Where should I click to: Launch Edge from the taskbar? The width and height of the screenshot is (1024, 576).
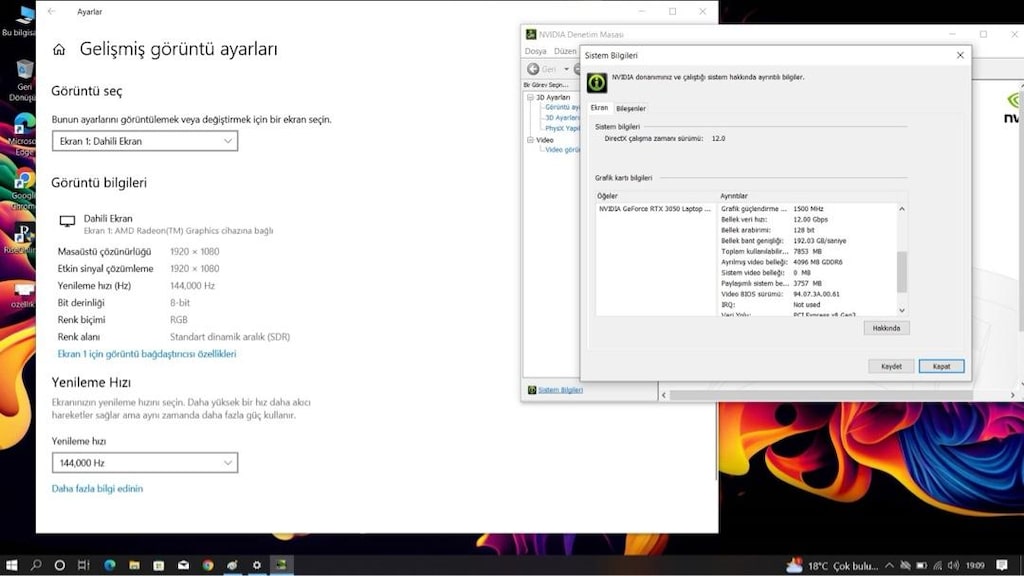point(110,565)
